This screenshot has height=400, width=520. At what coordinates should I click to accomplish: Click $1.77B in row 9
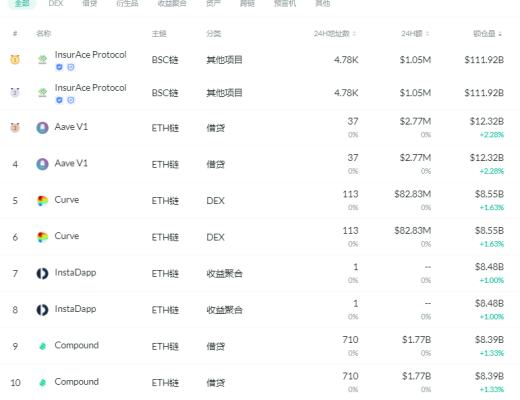pos(416,340)
